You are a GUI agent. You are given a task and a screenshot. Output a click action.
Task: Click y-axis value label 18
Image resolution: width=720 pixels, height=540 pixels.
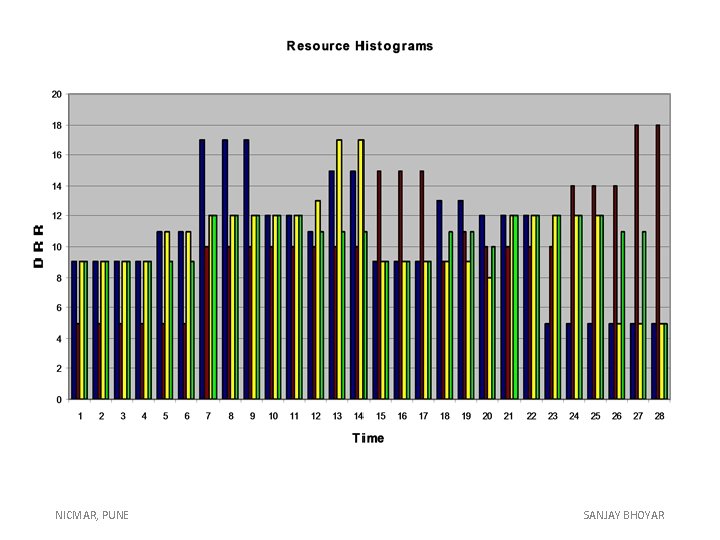tap(56, 125)
